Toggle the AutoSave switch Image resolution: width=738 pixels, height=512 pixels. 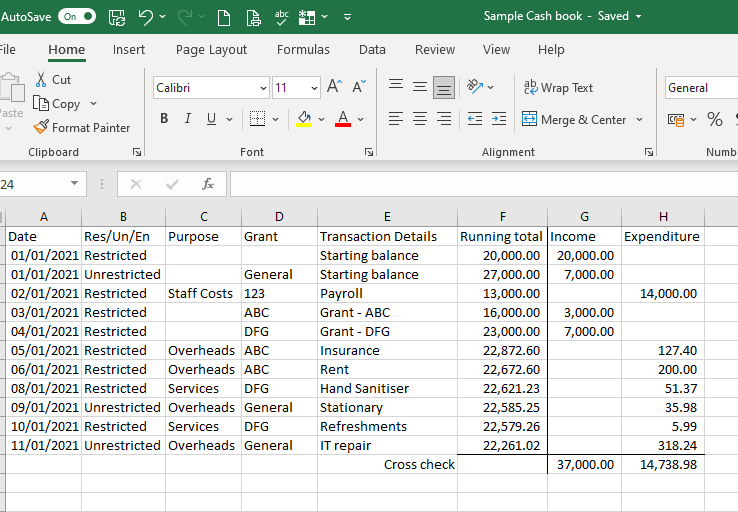point(77,16)
